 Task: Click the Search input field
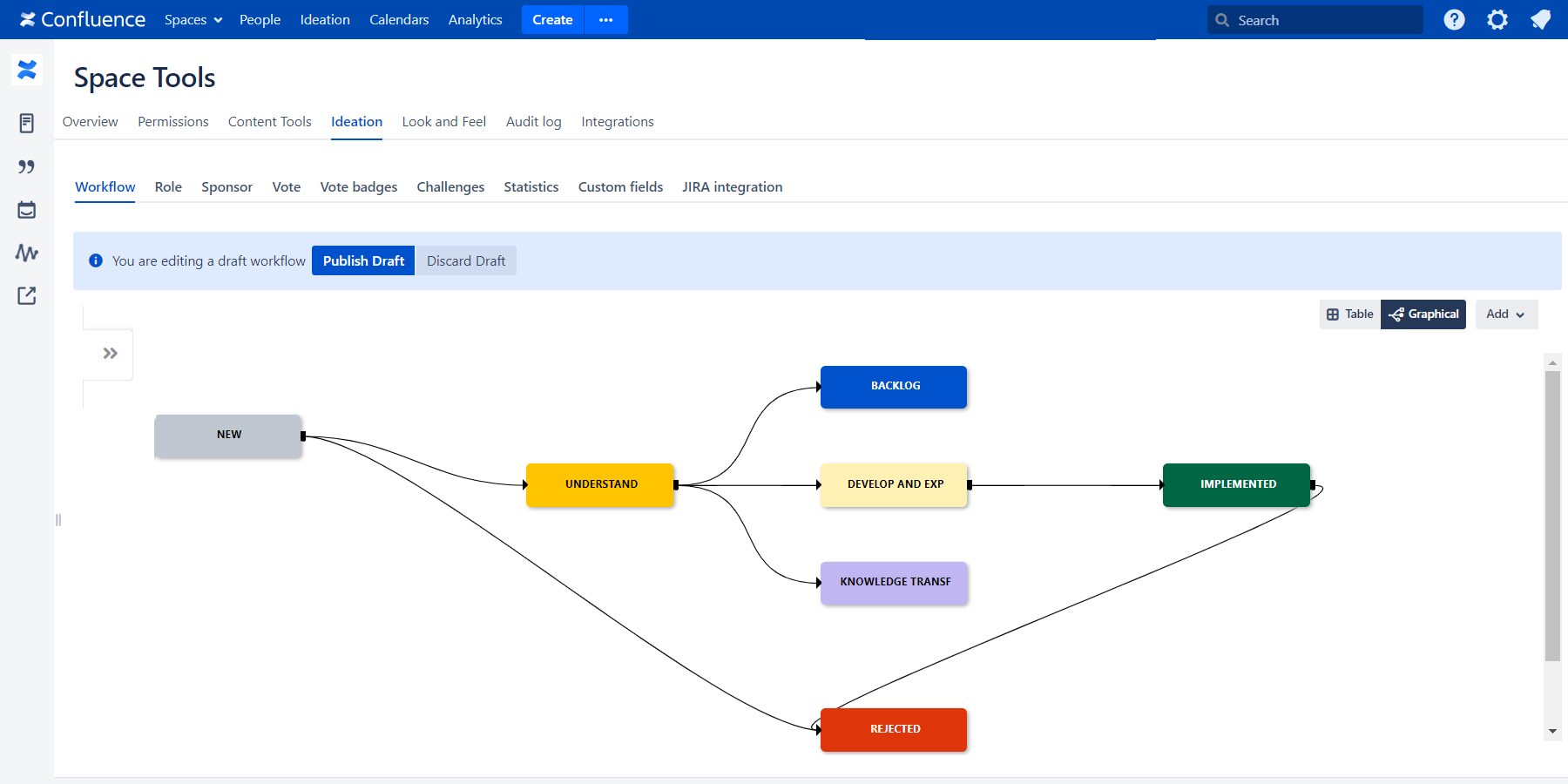1315,20
